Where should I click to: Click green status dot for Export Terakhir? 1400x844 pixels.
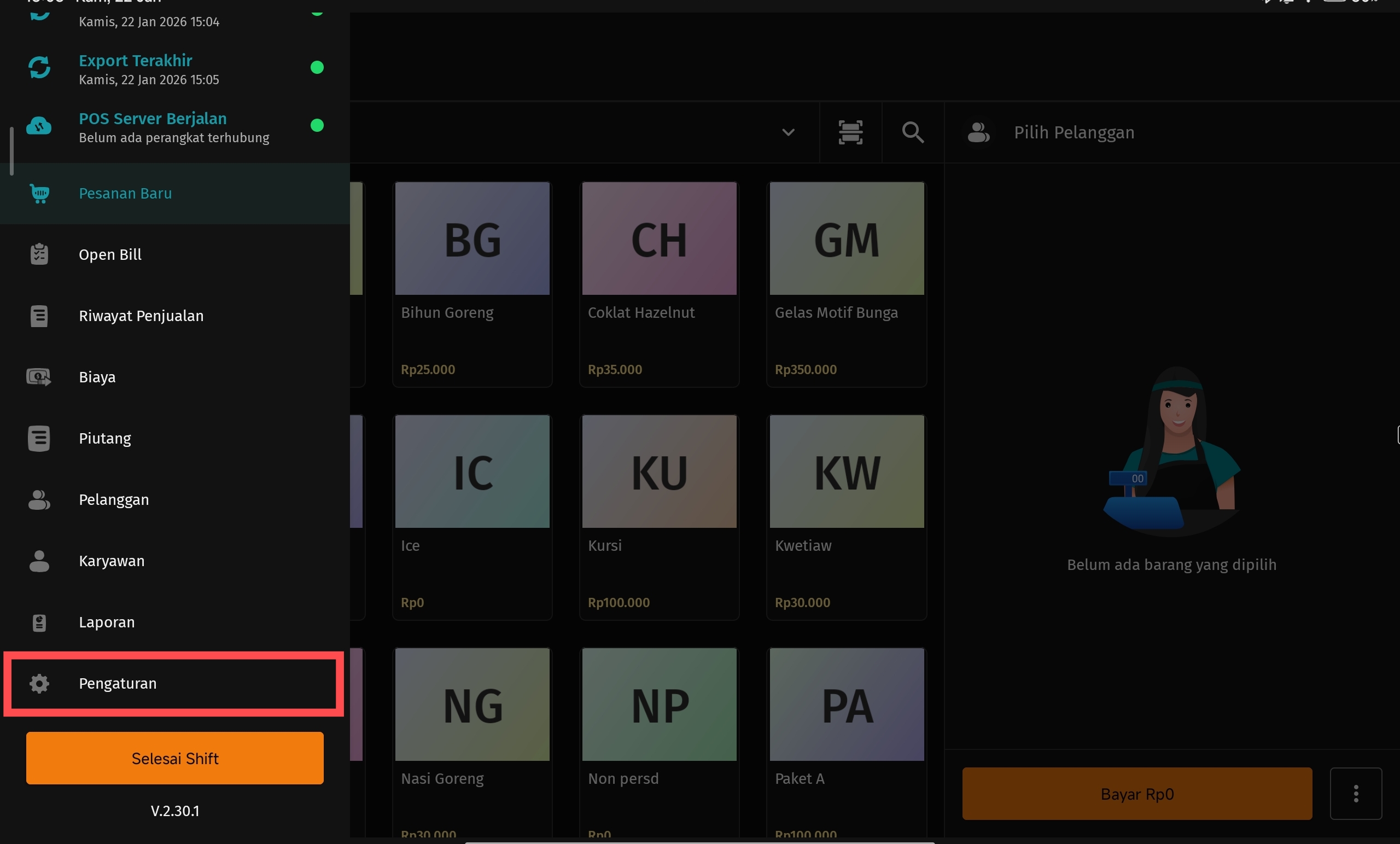click(317, 68)
